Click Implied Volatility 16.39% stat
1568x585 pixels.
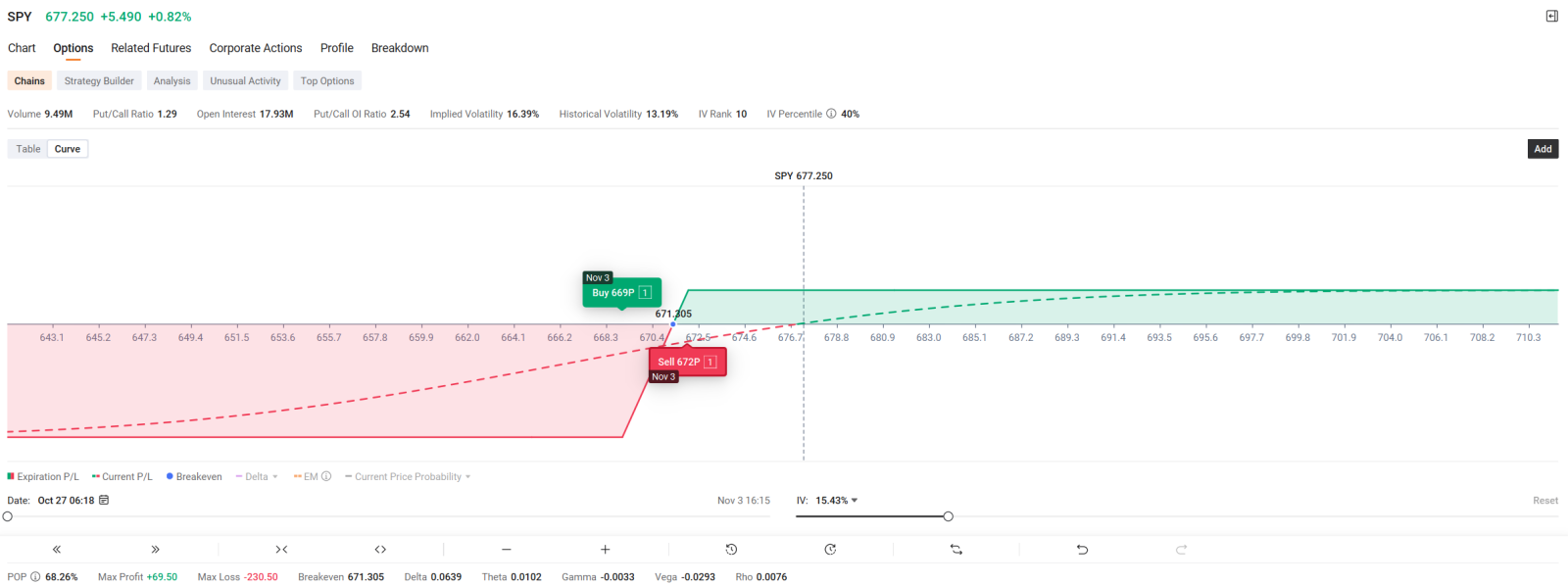pos(484,114)
